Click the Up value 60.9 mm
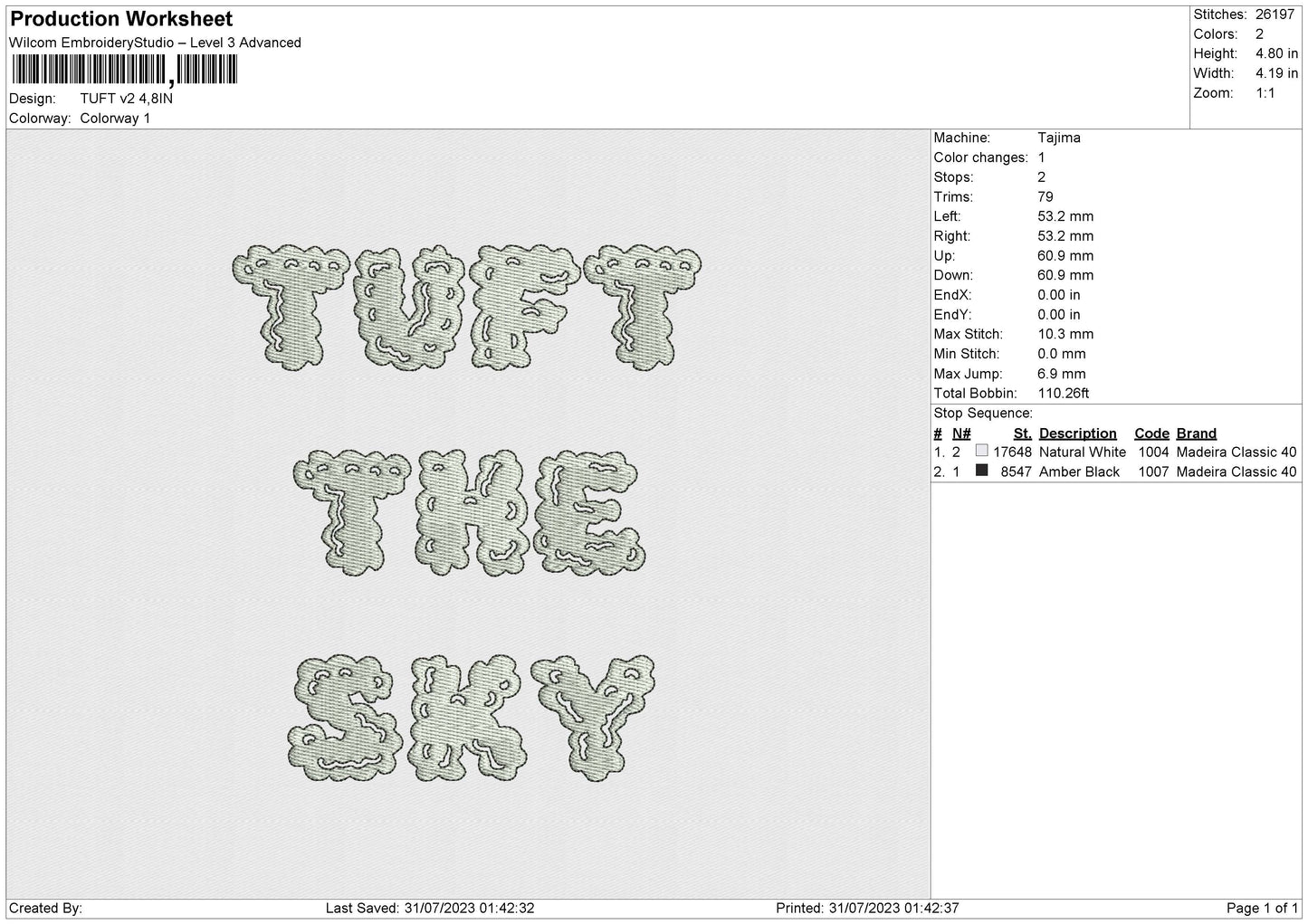The width and height of the screenshot is (1308, 924). point(1065,255)
